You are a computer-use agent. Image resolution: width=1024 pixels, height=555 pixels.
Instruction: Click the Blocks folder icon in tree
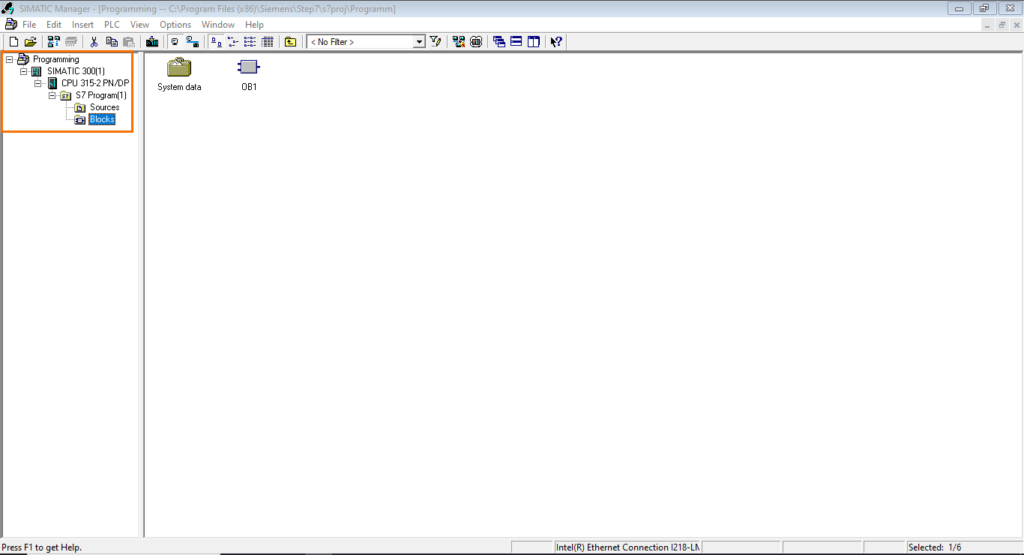click(80, 119)
